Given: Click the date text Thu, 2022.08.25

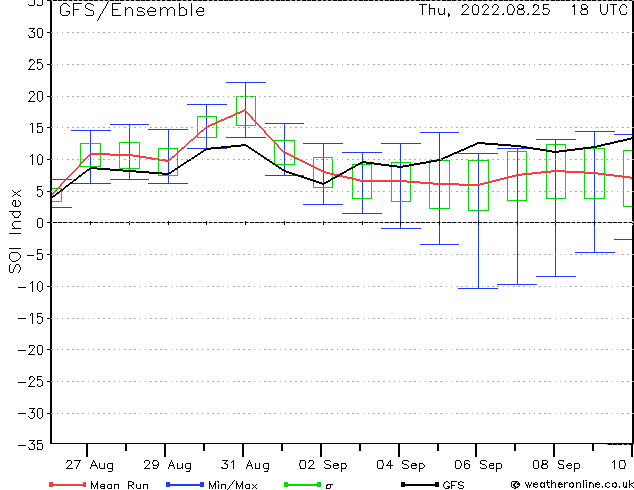Looking at the screenshot, I should click(484, 10).
